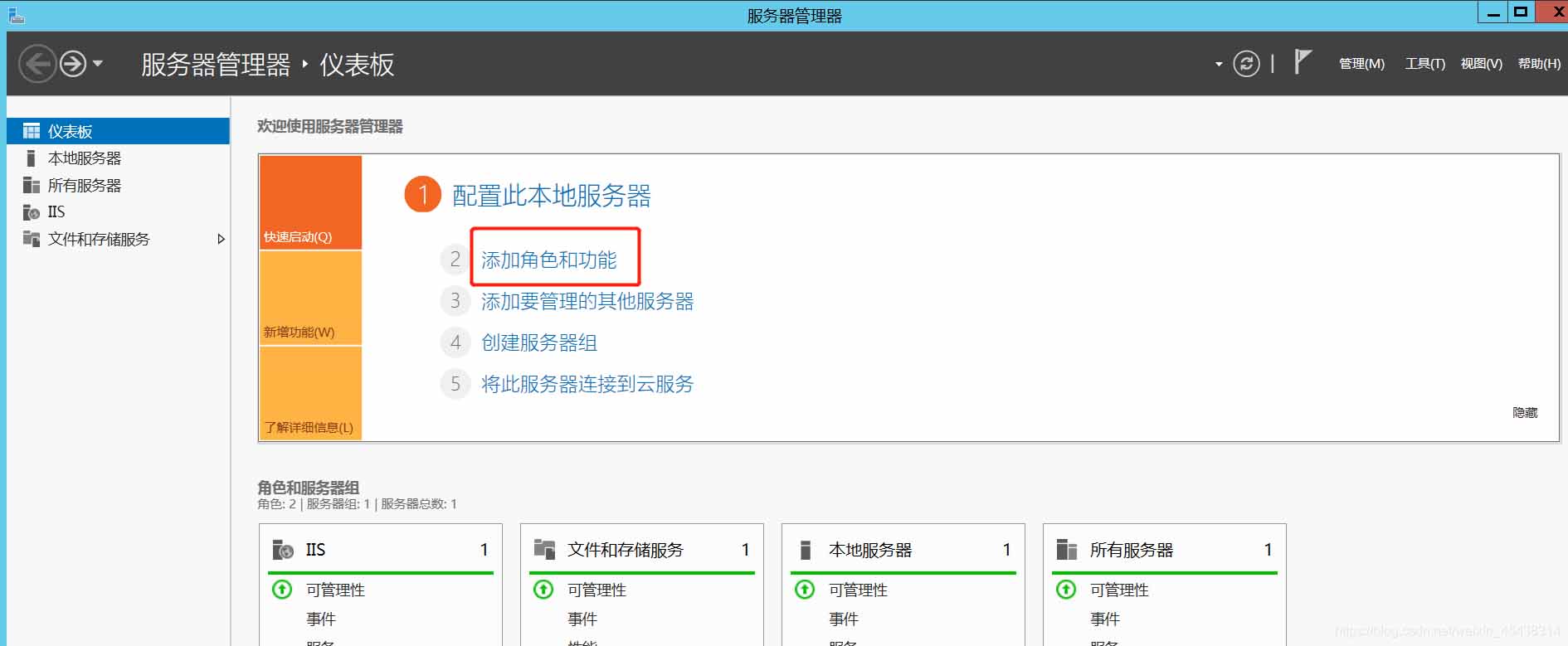Viewport: 1568px width, 646px height.
Task: Click the 文件和存储服务 sidebar icon
Action: 32,239
